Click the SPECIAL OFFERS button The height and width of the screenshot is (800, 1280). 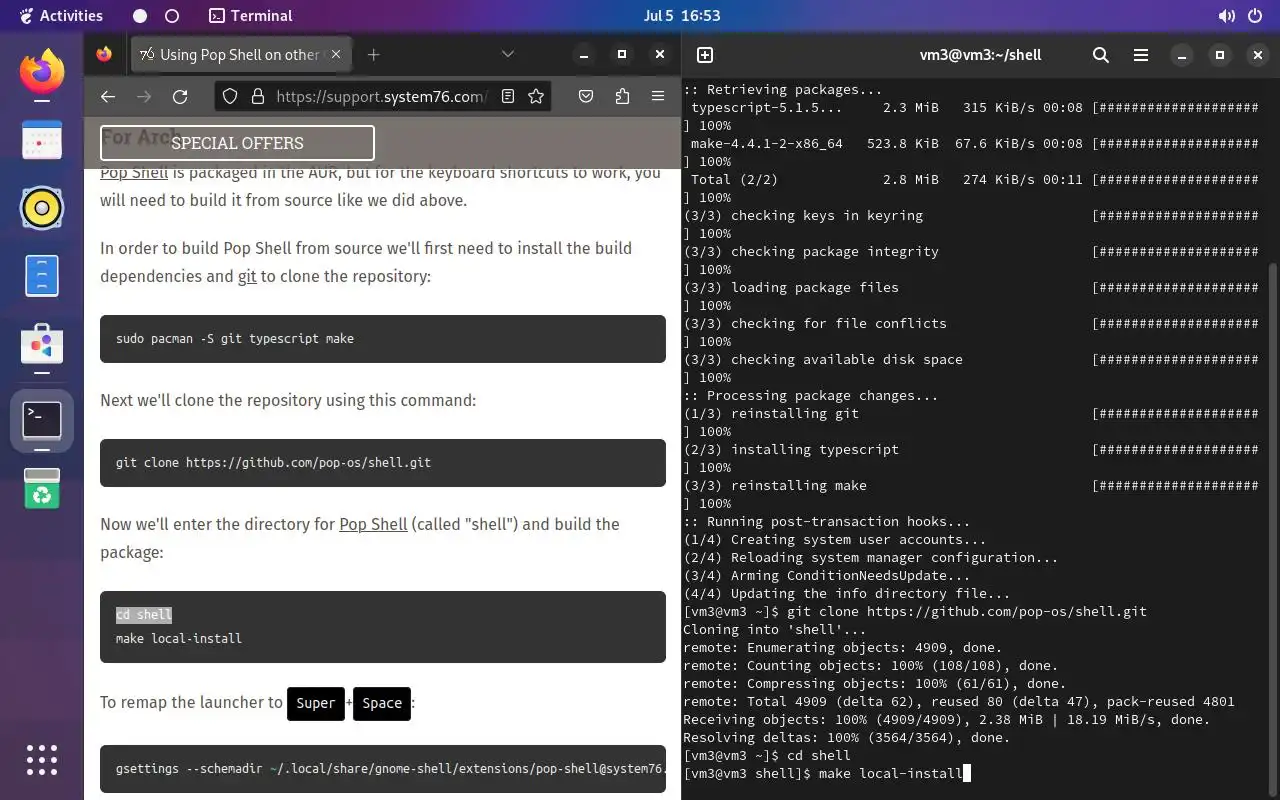tap(237, 143)
